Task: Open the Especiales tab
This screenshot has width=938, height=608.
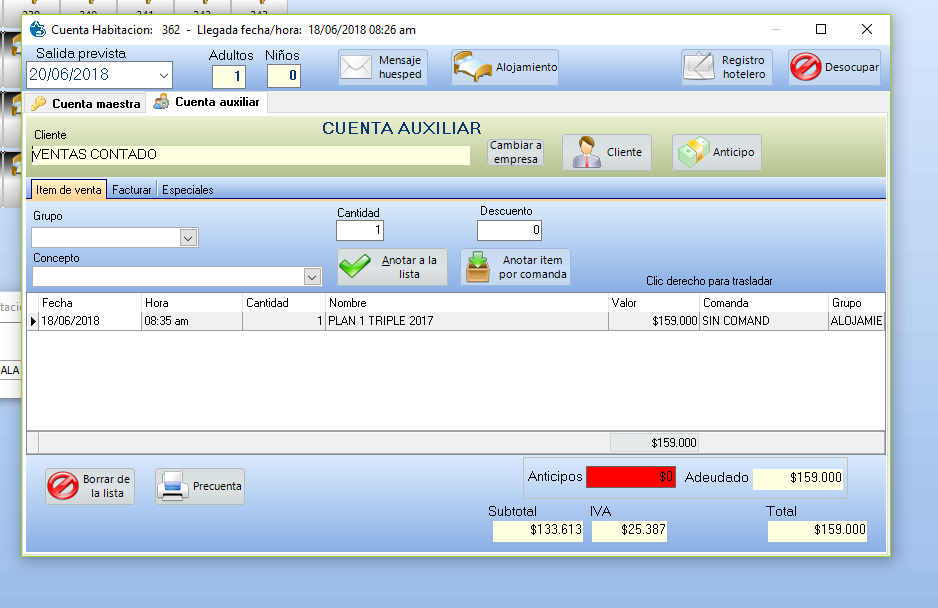Action: coord(187,190)
